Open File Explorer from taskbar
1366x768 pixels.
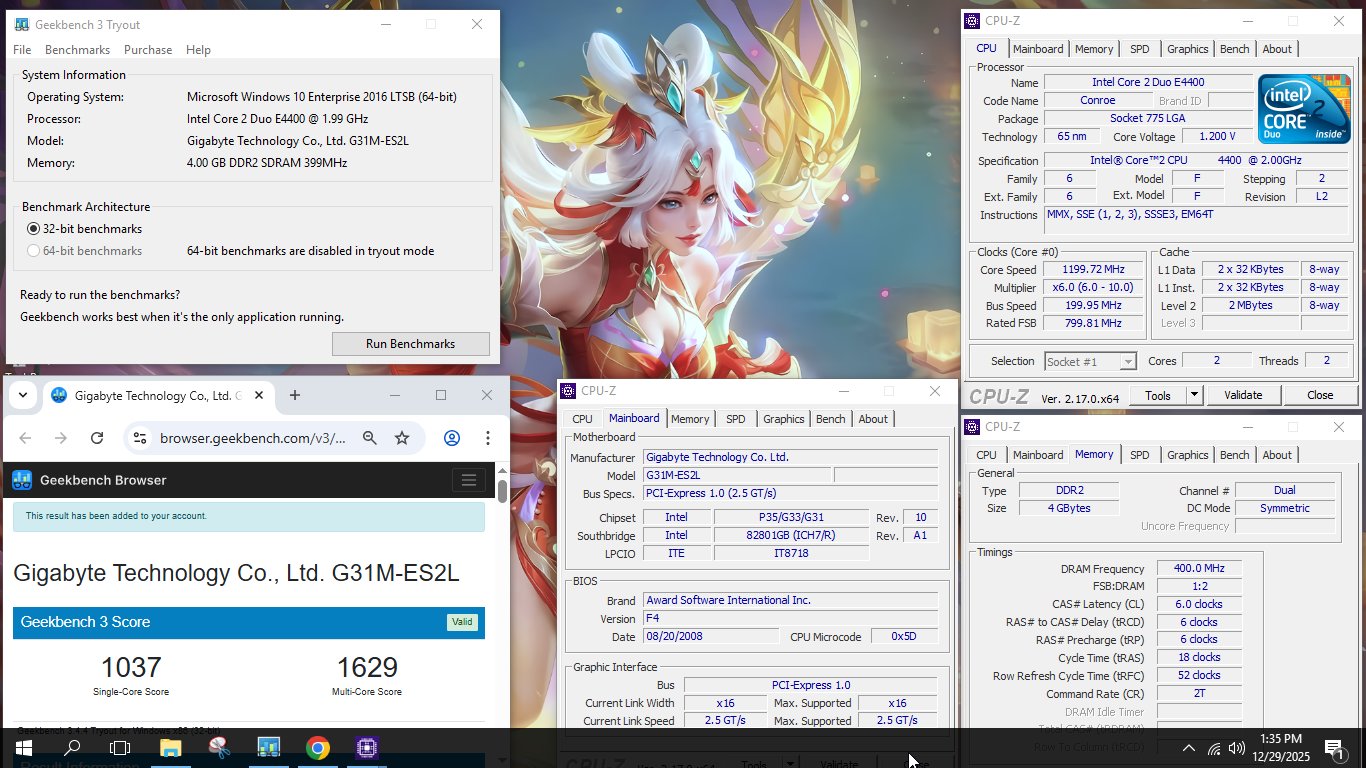pos(170,748)
